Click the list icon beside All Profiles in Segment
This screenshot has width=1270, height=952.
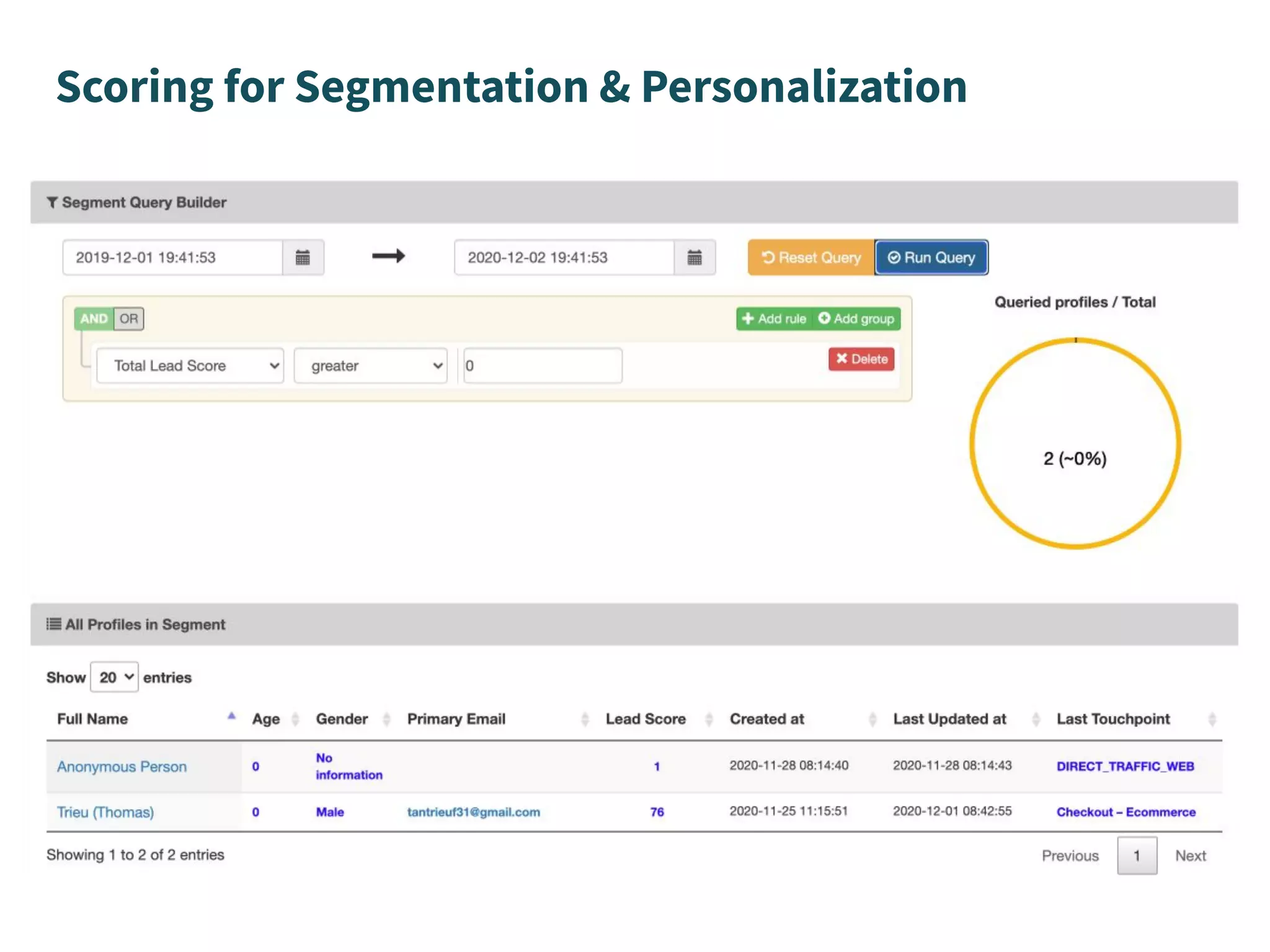click(x=54, y=624)
